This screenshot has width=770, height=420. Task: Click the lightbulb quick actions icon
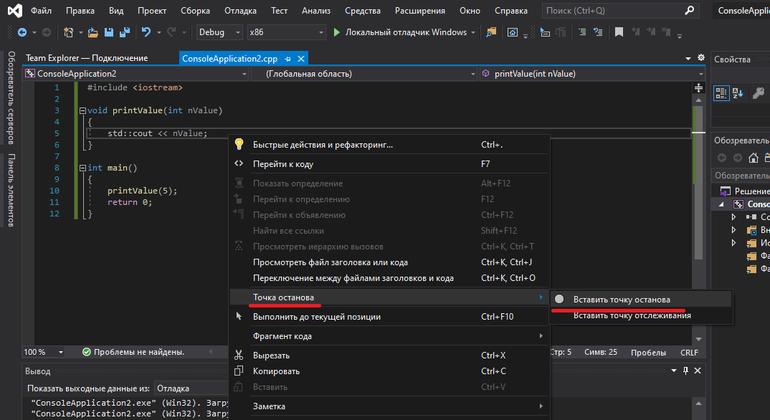[x=239, y=144]
